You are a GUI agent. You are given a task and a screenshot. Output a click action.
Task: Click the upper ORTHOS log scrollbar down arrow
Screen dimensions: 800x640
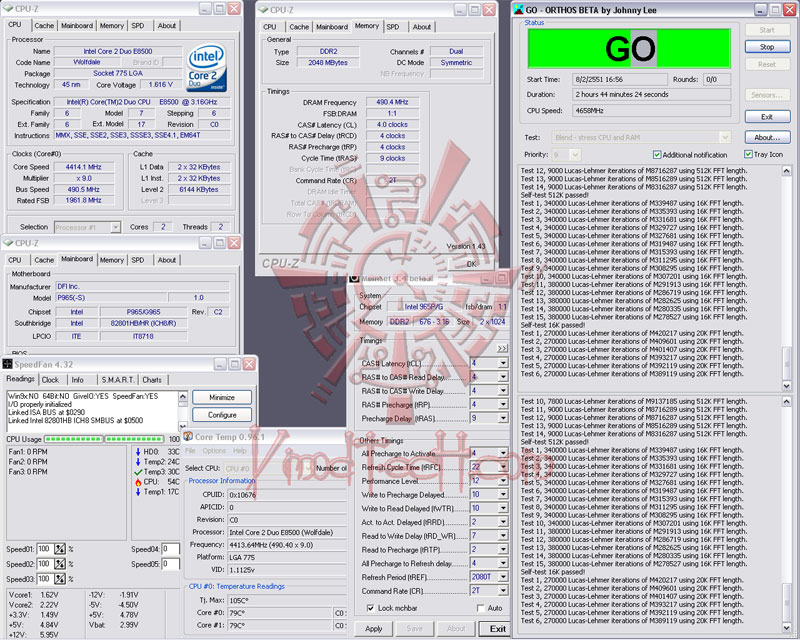coord(786,386)
